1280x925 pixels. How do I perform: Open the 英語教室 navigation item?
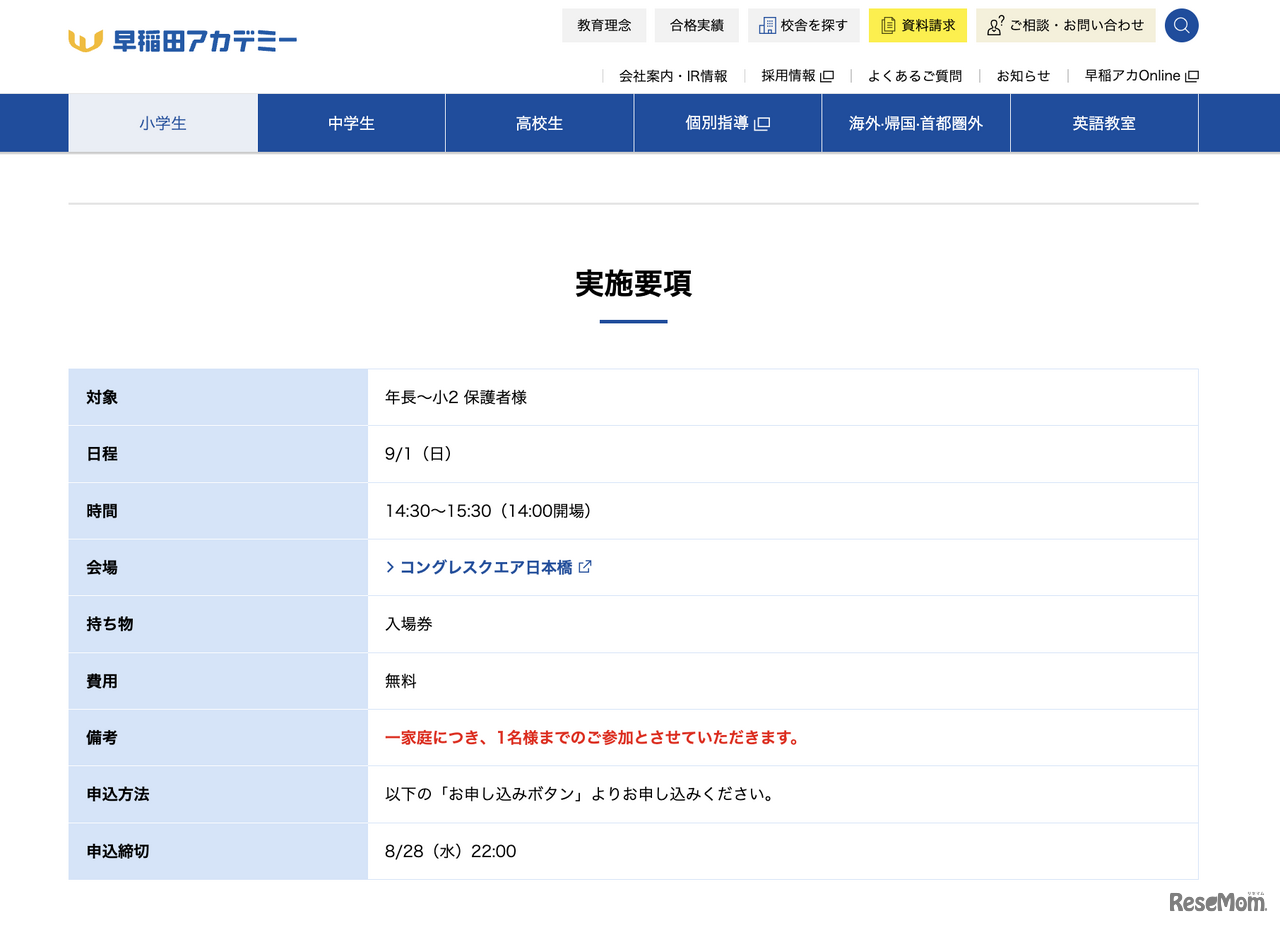[1104, 123]
